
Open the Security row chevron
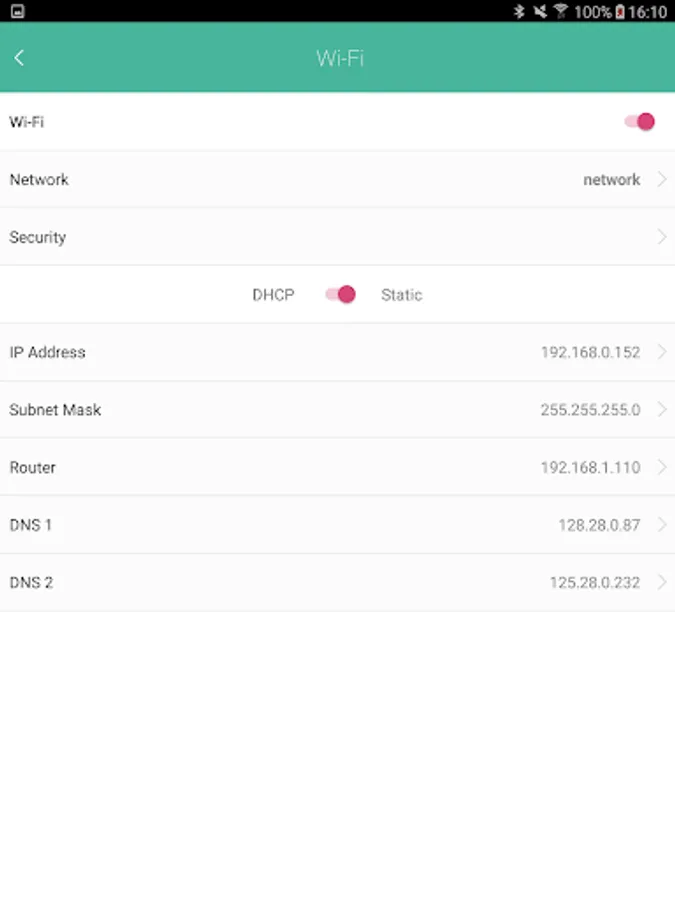[661, 237]
